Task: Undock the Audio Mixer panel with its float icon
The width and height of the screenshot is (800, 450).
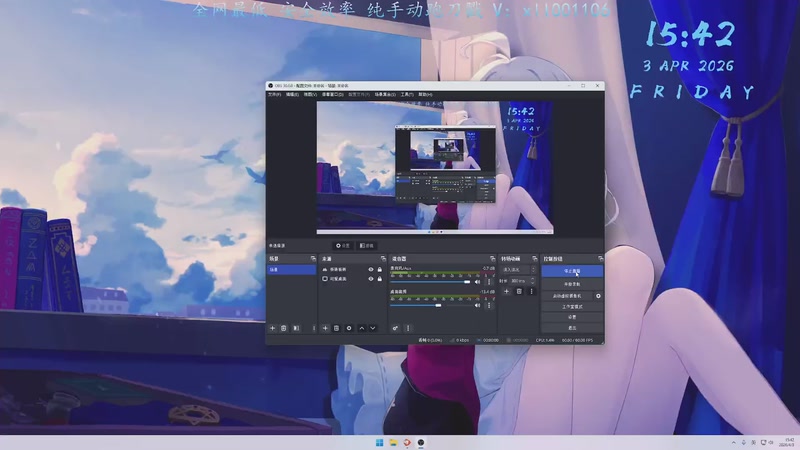Action: coord(492,259)
